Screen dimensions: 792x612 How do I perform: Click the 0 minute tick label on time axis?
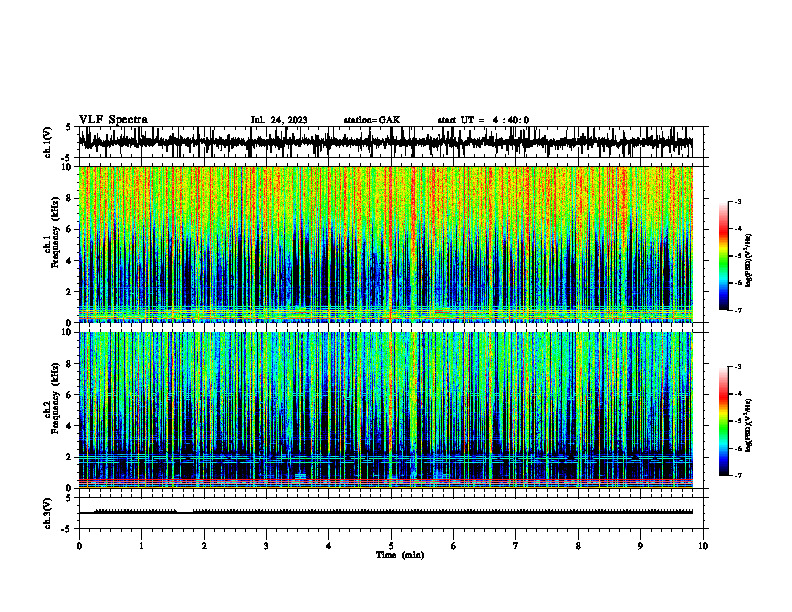pos(79,546)
